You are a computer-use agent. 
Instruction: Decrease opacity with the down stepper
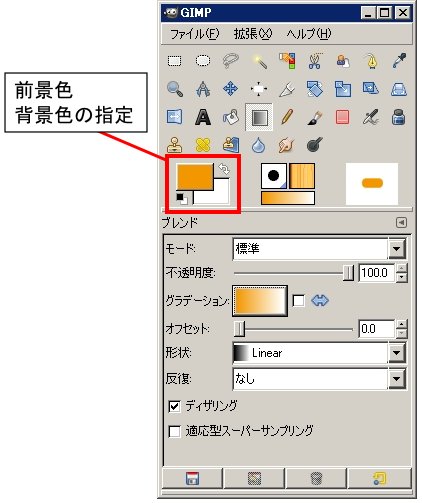pos(402,278)
